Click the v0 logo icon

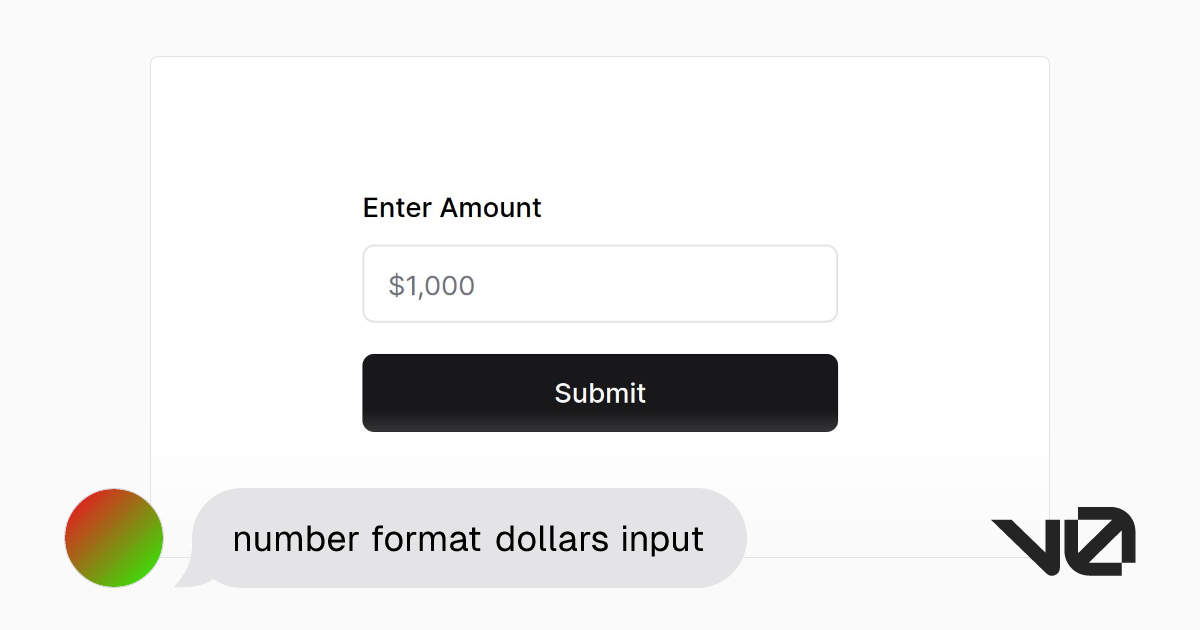tap(1063, 538)
